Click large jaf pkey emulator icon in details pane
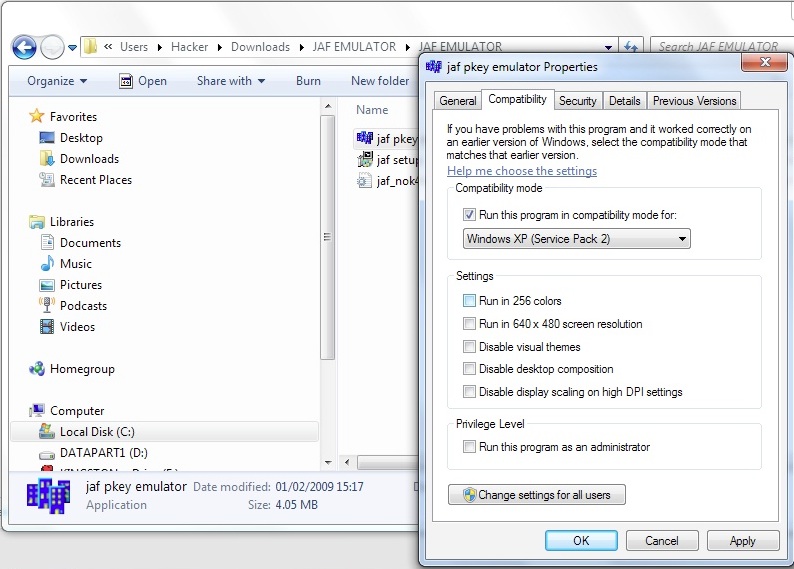 (x=48, y=496)
